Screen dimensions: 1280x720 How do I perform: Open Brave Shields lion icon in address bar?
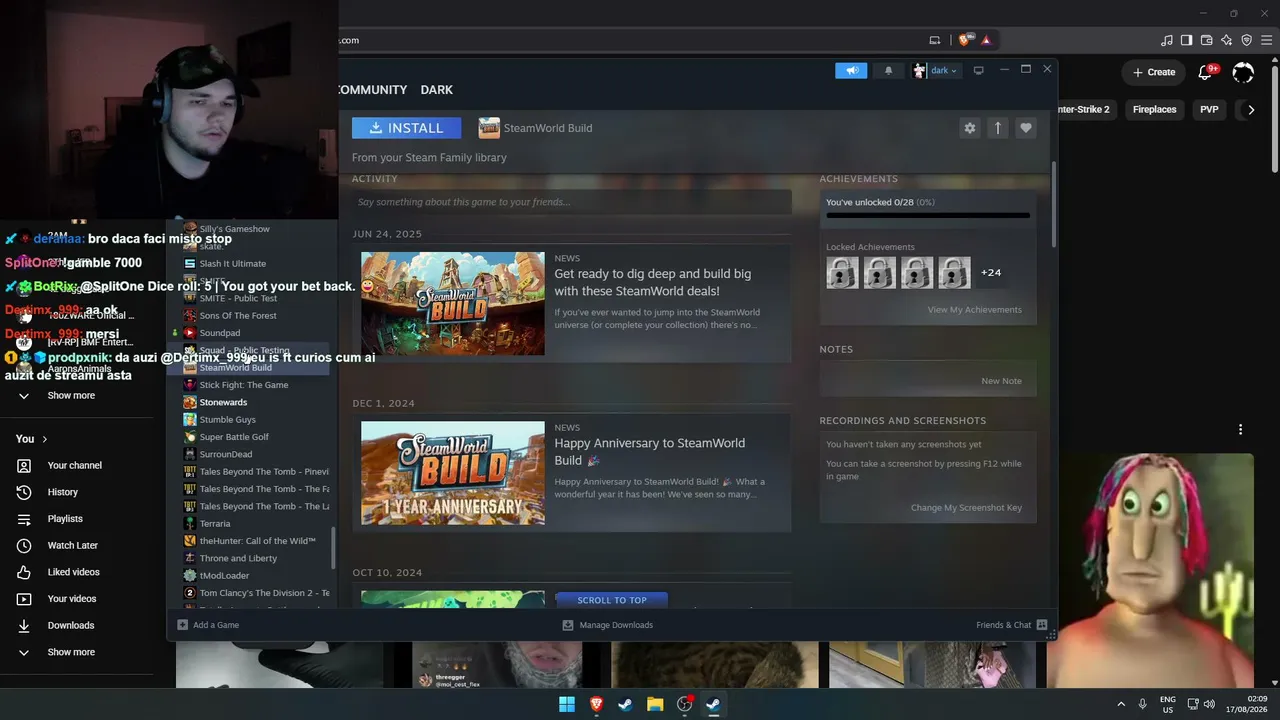click(964, 40)
